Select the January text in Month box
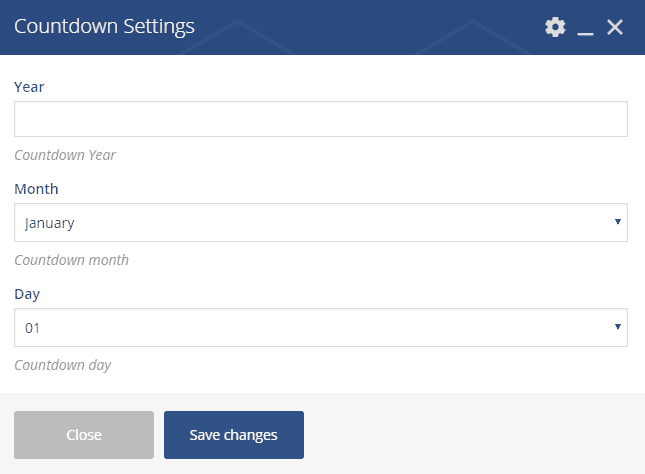645x474 pixels. tap(50, 223)
